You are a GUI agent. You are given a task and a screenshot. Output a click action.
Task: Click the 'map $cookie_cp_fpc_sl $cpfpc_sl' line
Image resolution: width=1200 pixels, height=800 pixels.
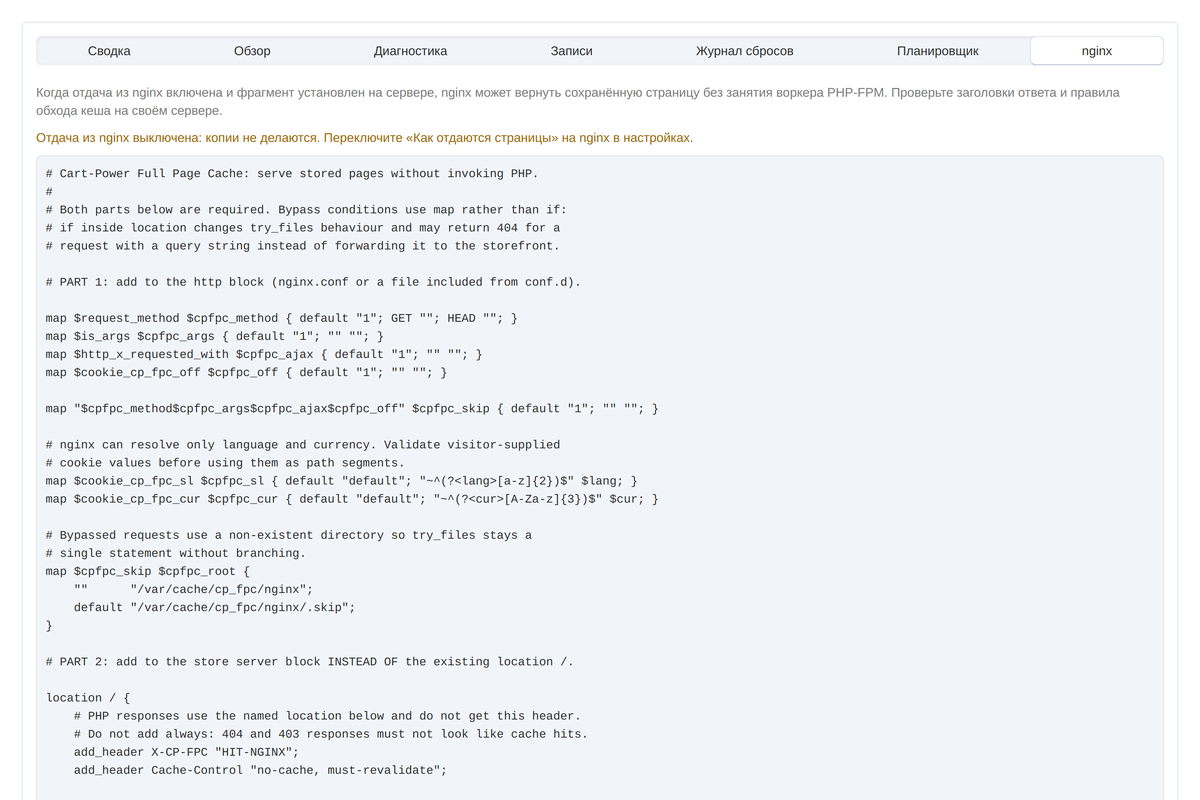pyautogui.click(x=341, y=481)
